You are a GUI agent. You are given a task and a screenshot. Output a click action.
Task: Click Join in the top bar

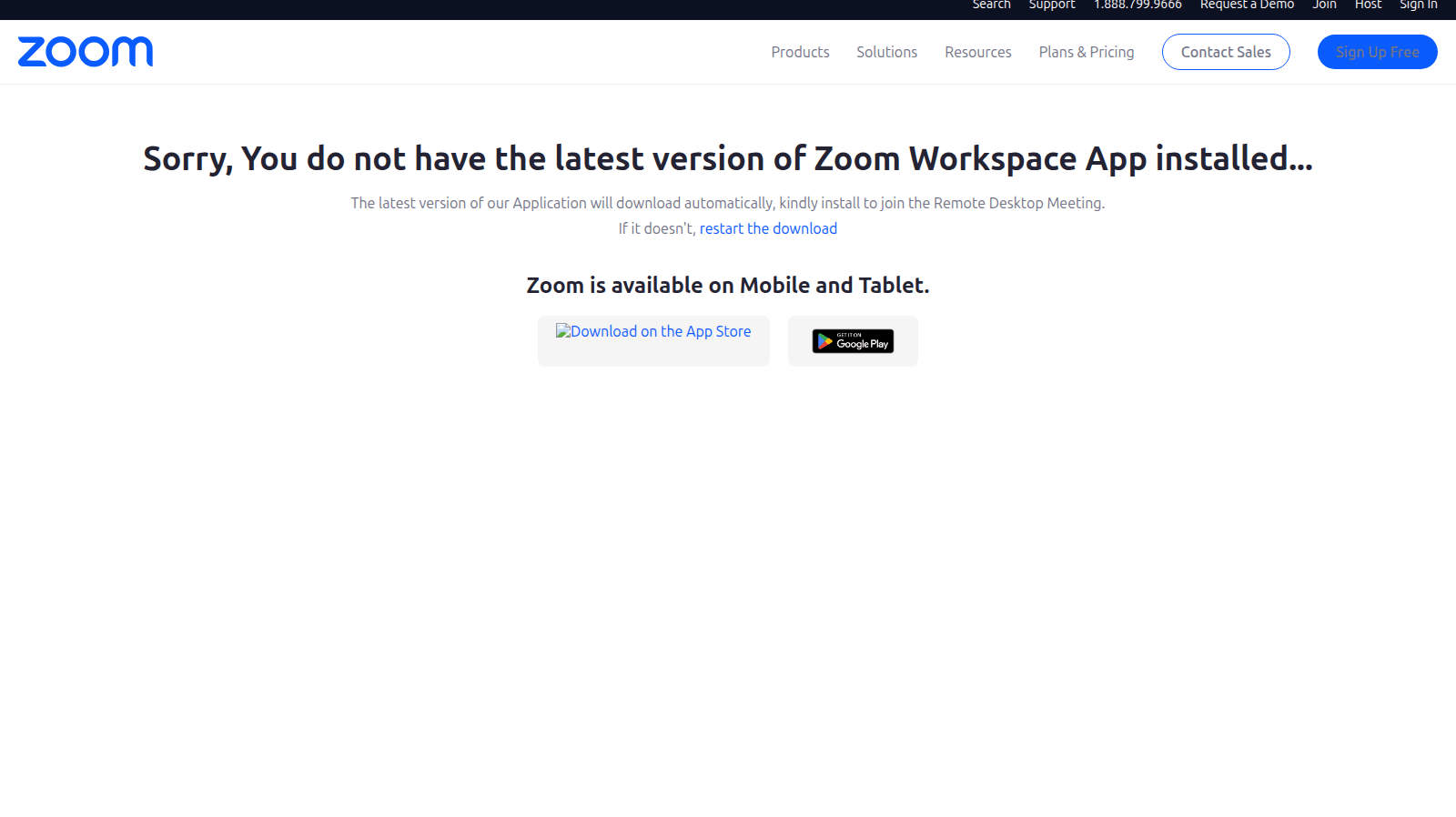pos(1324,5)
